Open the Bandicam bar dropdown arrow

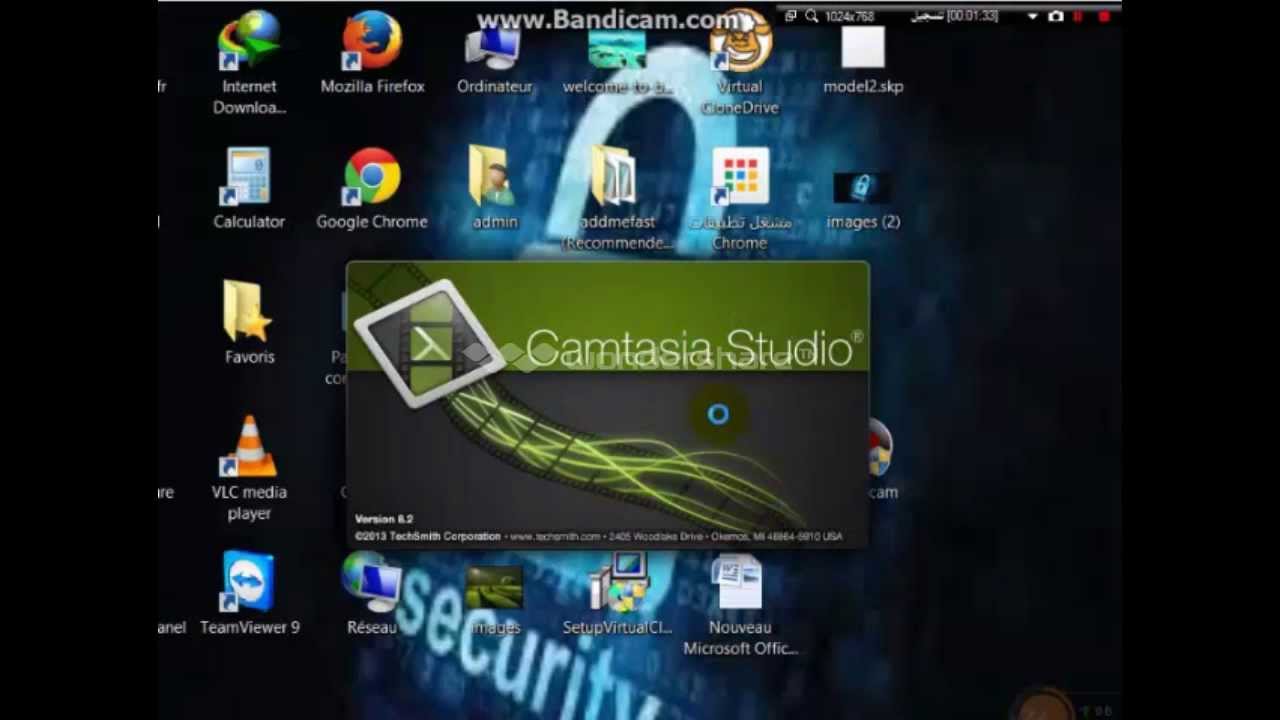(x=1033, y=17)
